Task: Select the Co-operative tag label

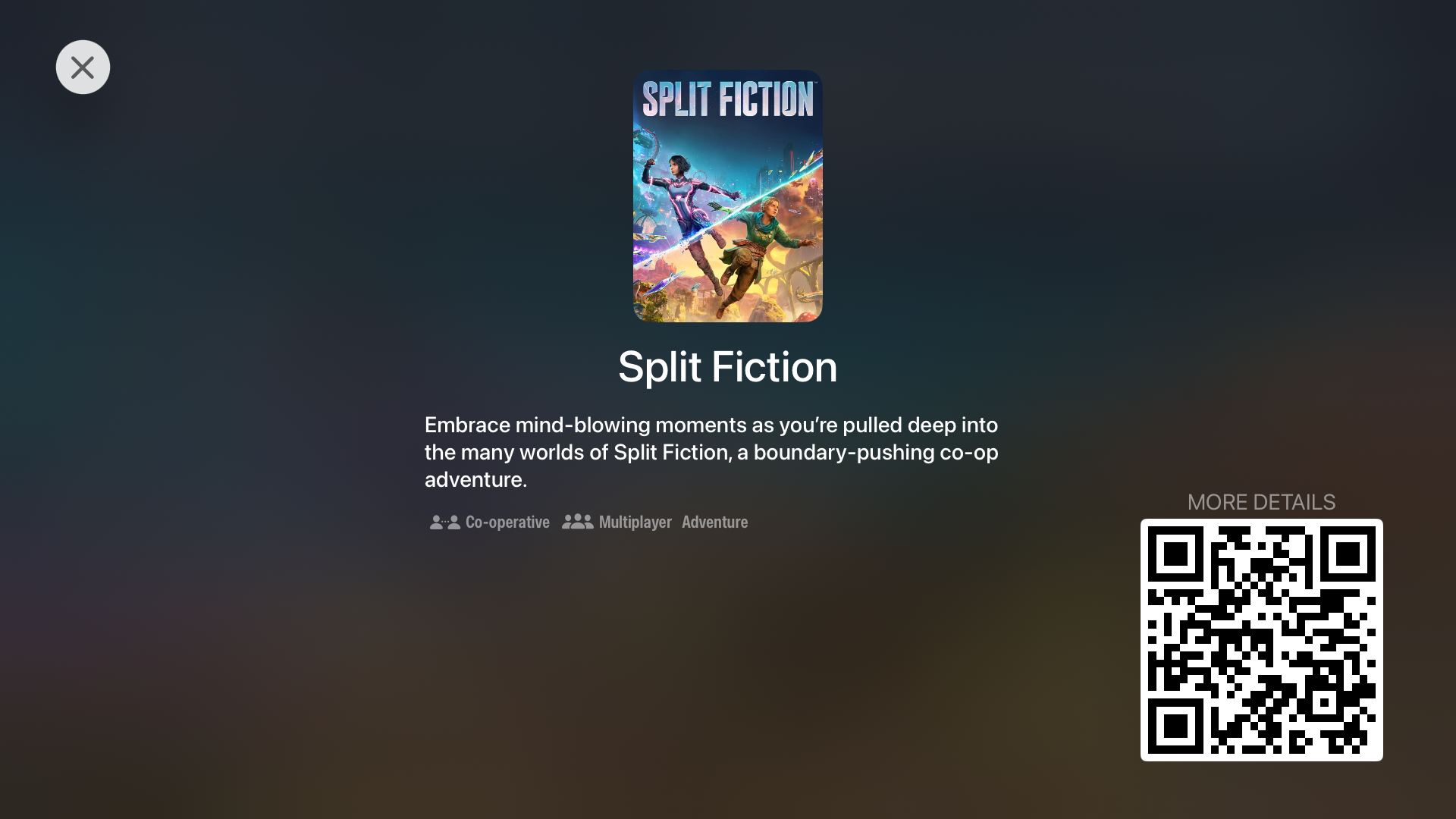Action: coord(507,522)
